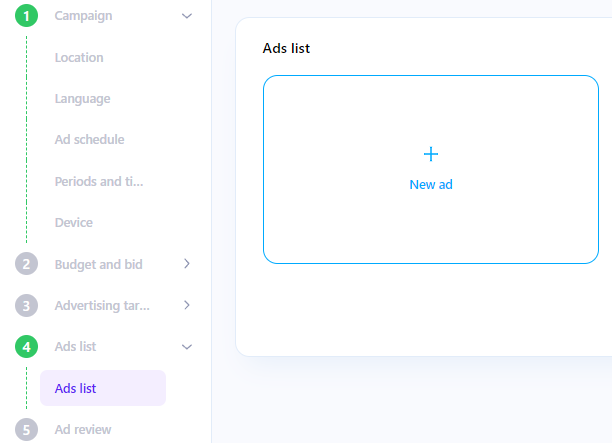Click the step 1 green circle icon

pos(26,16)
